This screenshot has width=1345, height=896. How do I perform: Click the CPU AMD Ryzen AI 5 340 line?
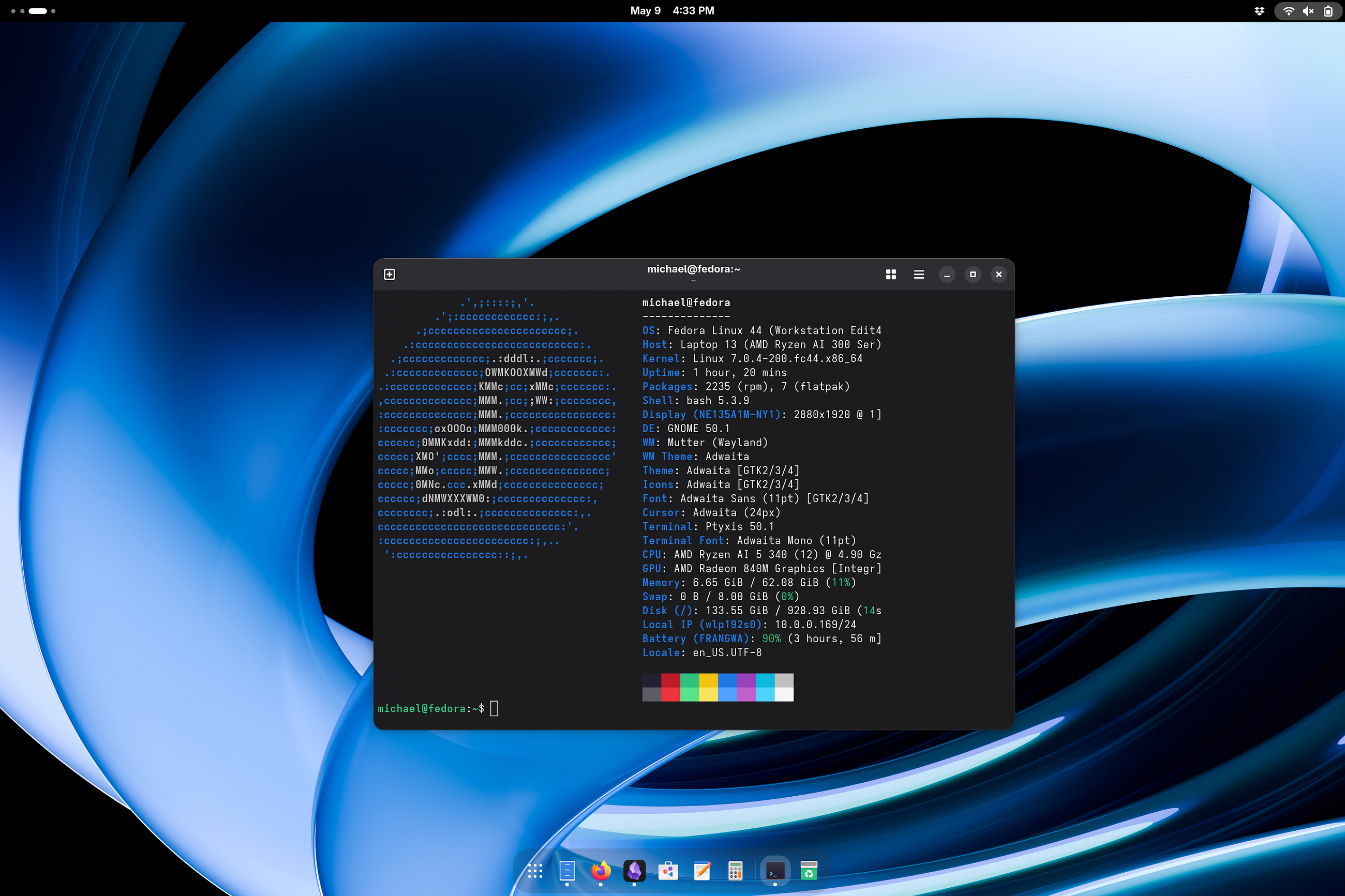pos(761,554)
